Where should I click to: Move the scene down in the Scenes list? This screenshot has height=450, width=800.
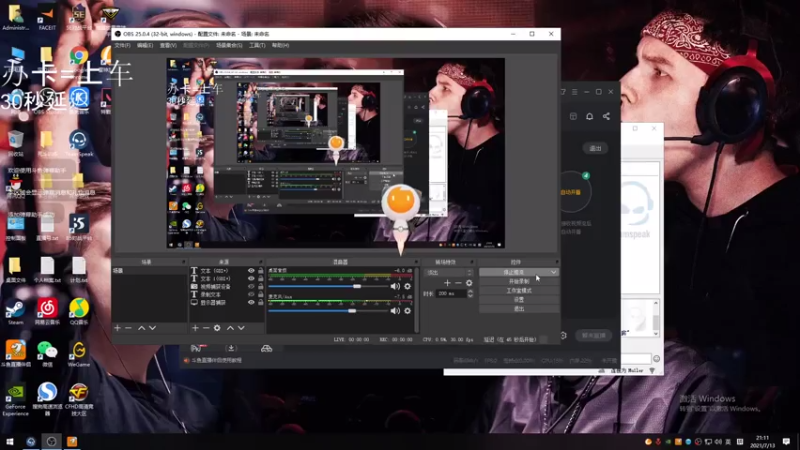tap(152, 328)
